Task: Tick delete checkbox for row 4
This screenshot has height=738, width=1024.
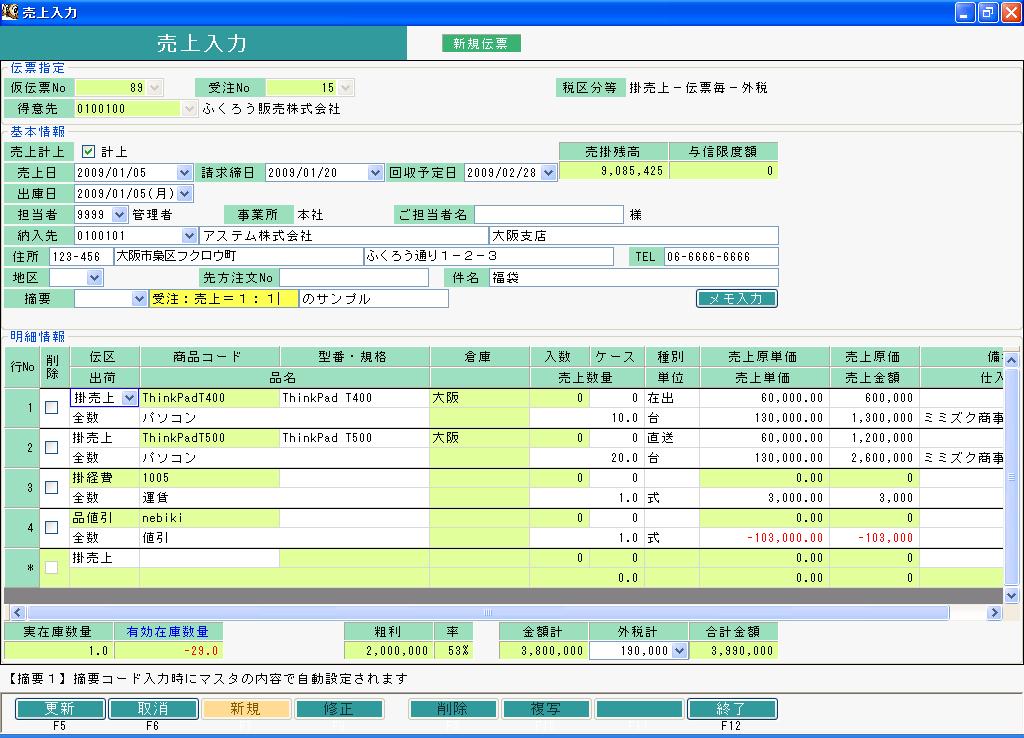Action: pyautogui.click(x=52, y=528)
